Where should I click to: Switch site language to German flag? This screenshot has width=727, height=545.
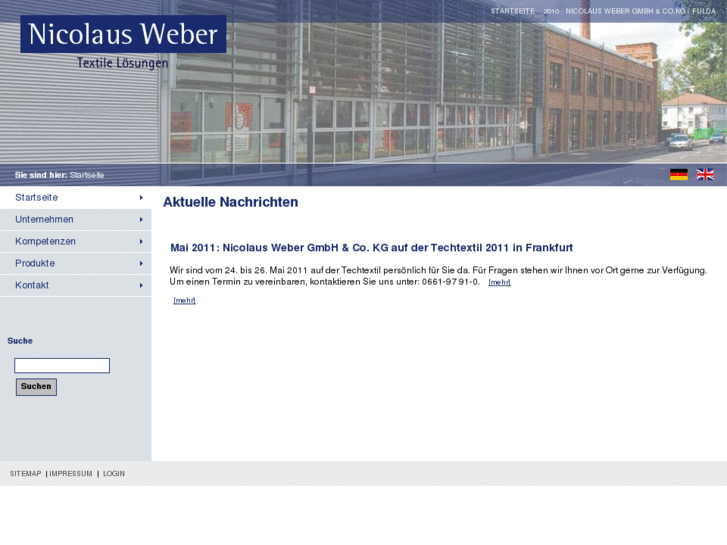tap(679, 175)
